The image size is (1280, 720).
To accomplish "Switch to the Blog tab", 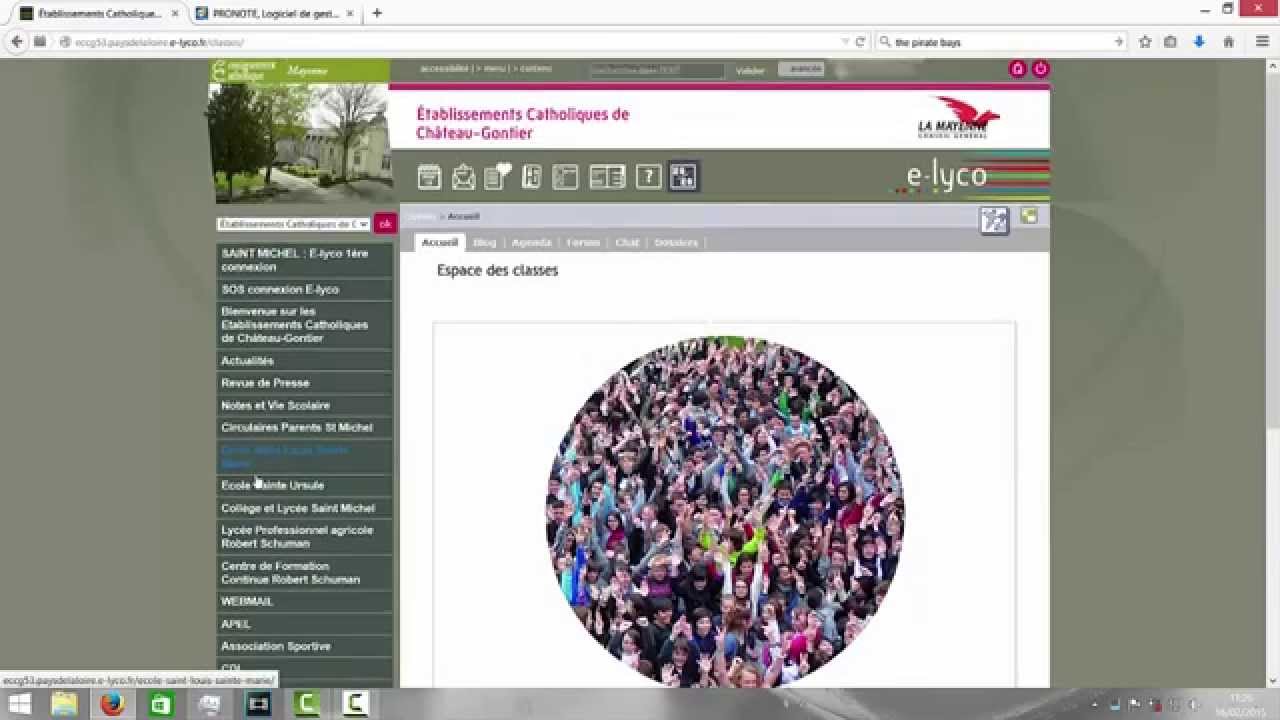I will pos(484,242).
